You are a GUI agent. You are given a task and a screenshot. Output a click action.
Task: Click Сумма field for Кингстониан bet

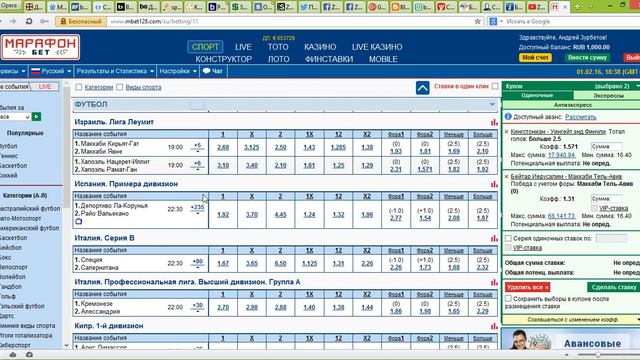(x=606, y=147)
